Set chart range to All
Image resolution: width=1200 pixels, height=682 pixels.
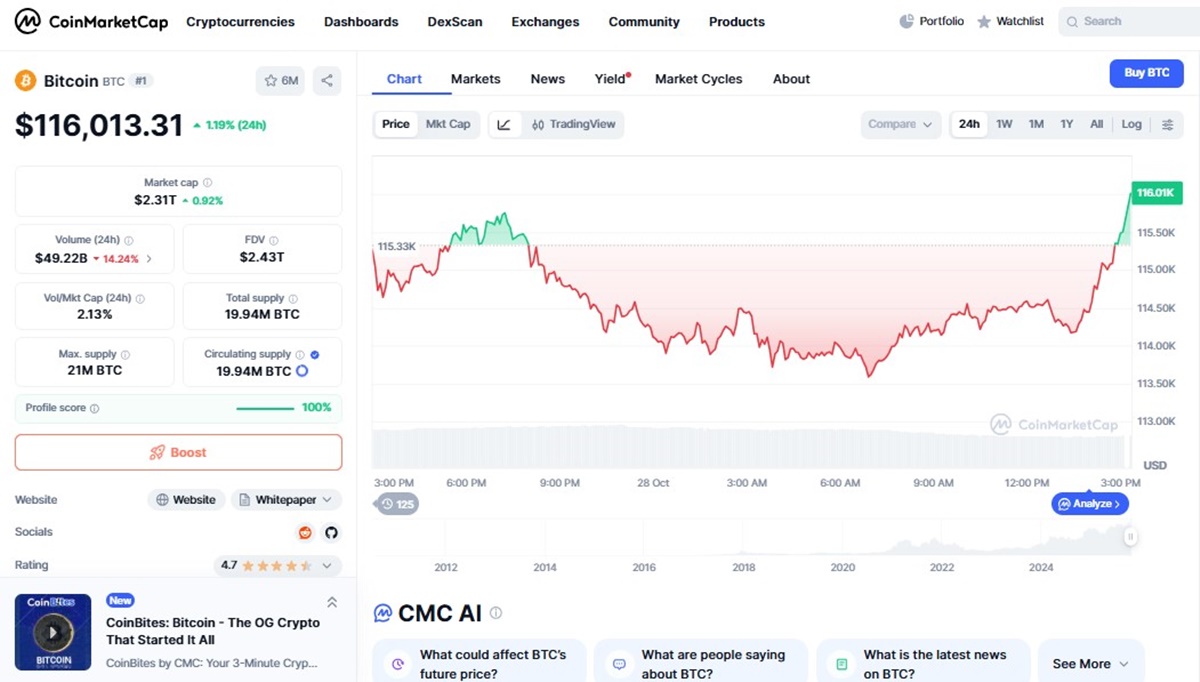click(x=1097, y=124)
